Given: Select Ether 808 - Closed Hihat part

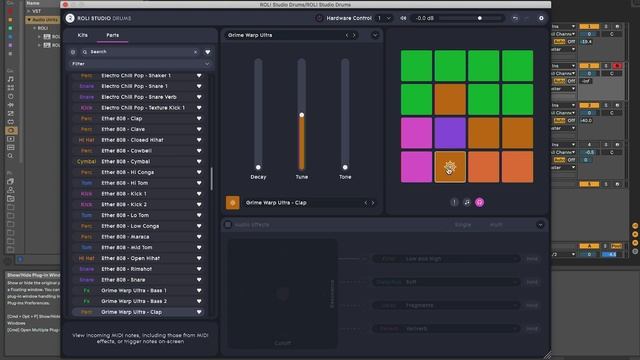Looking at the screenshot, I should (x=139, y=140).
